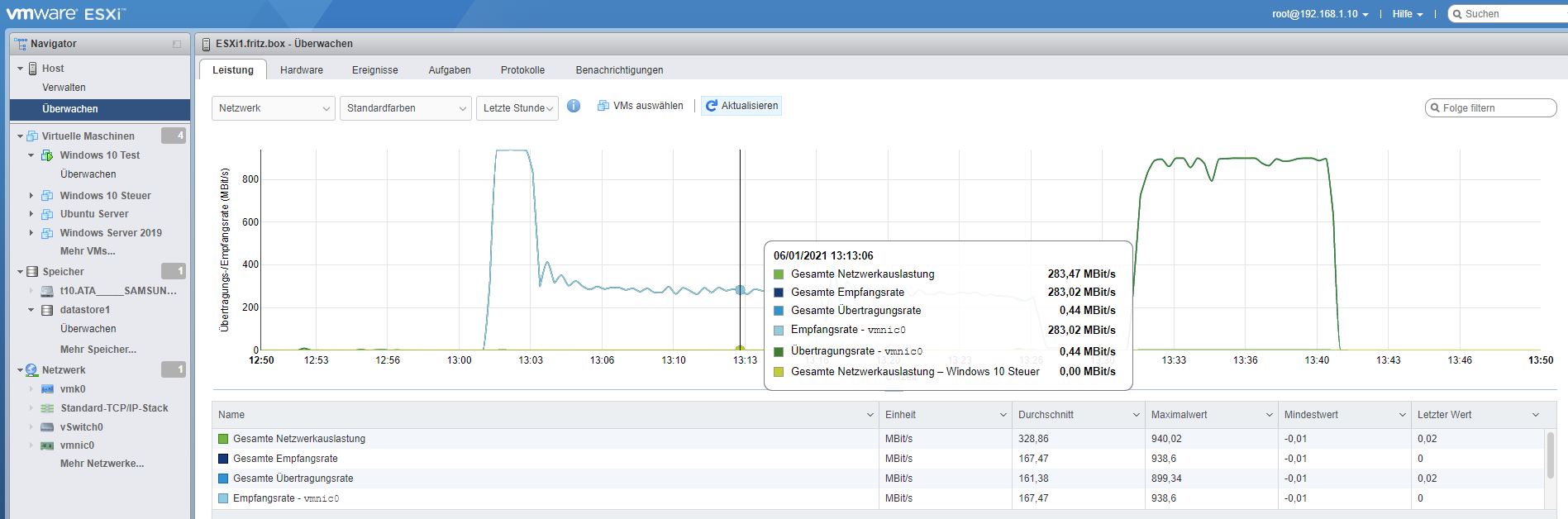Screen dimensions: 1568x519
Task: Open the Netzwerk metric dropdown
Action: pyautogui.click(x=274, y=108)
